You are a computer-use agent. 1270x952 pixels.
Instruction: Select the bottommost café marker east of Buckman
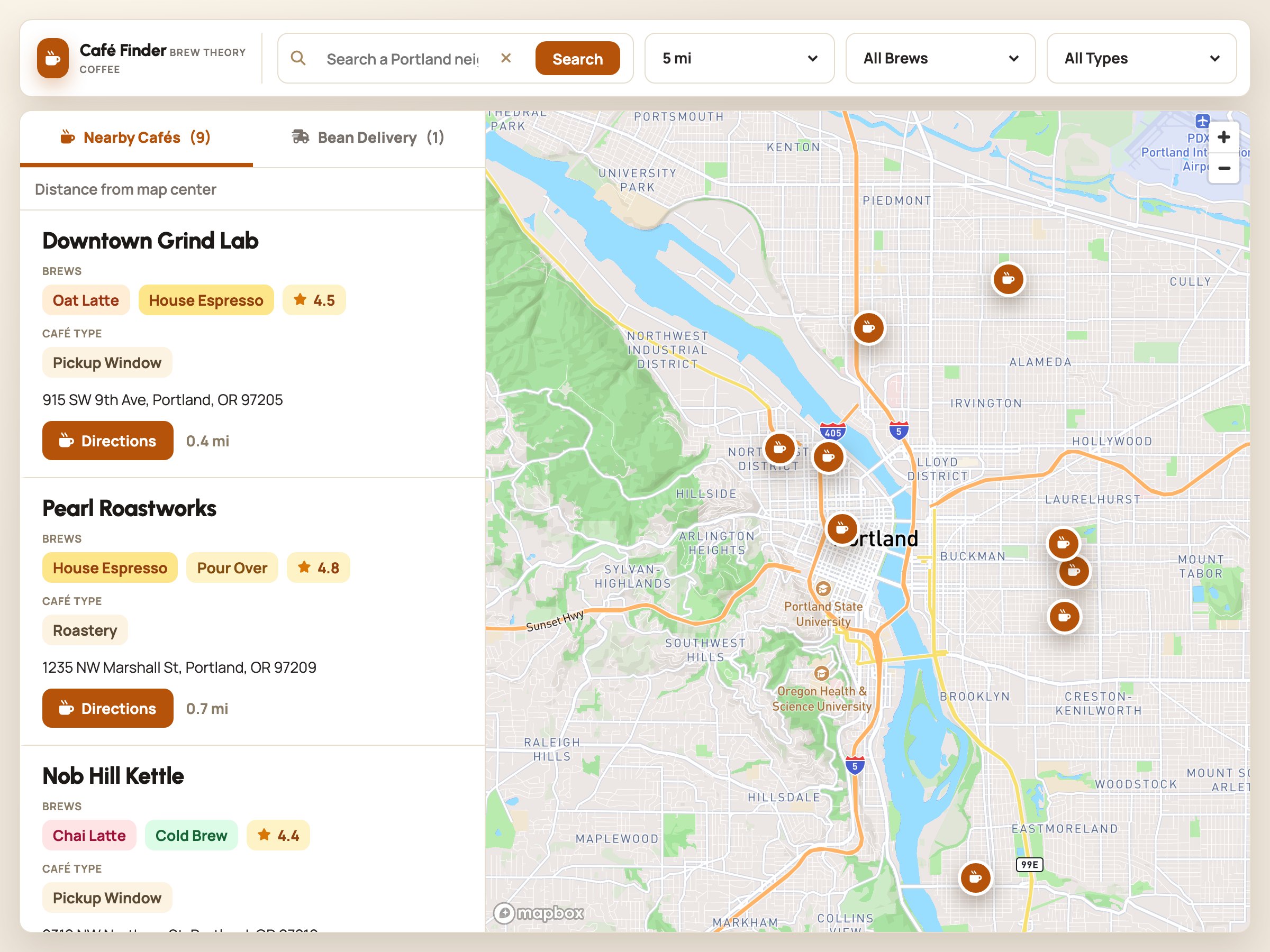click(1065, 617)
